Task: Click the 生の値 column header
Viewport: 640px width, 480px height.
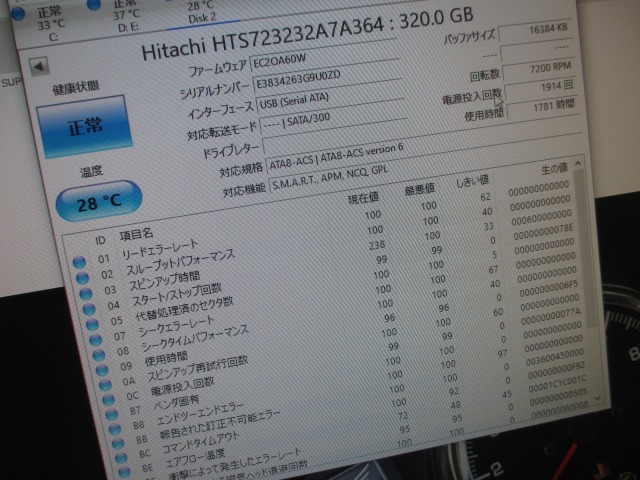Action: pos(554,169)
